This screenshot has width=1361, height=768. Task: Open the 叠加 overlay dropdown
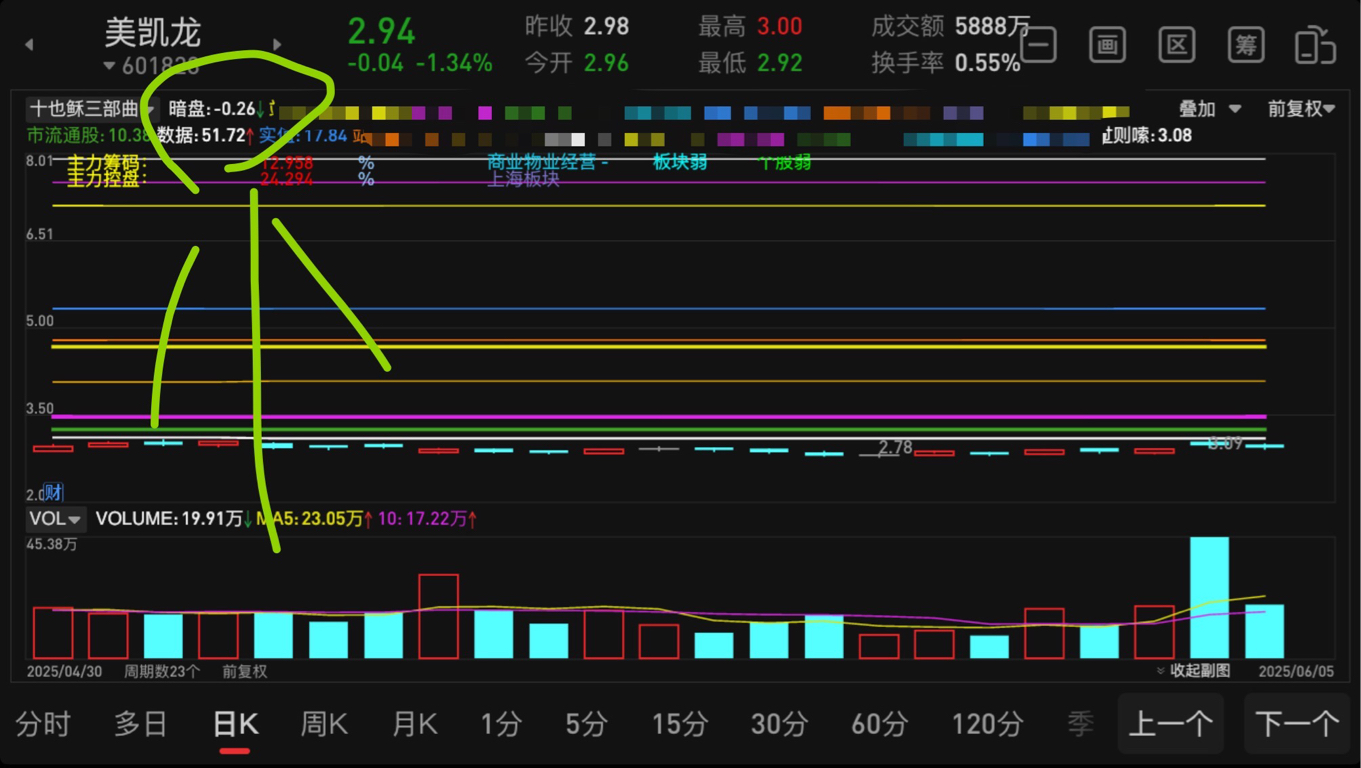[x=1211, y=109]
